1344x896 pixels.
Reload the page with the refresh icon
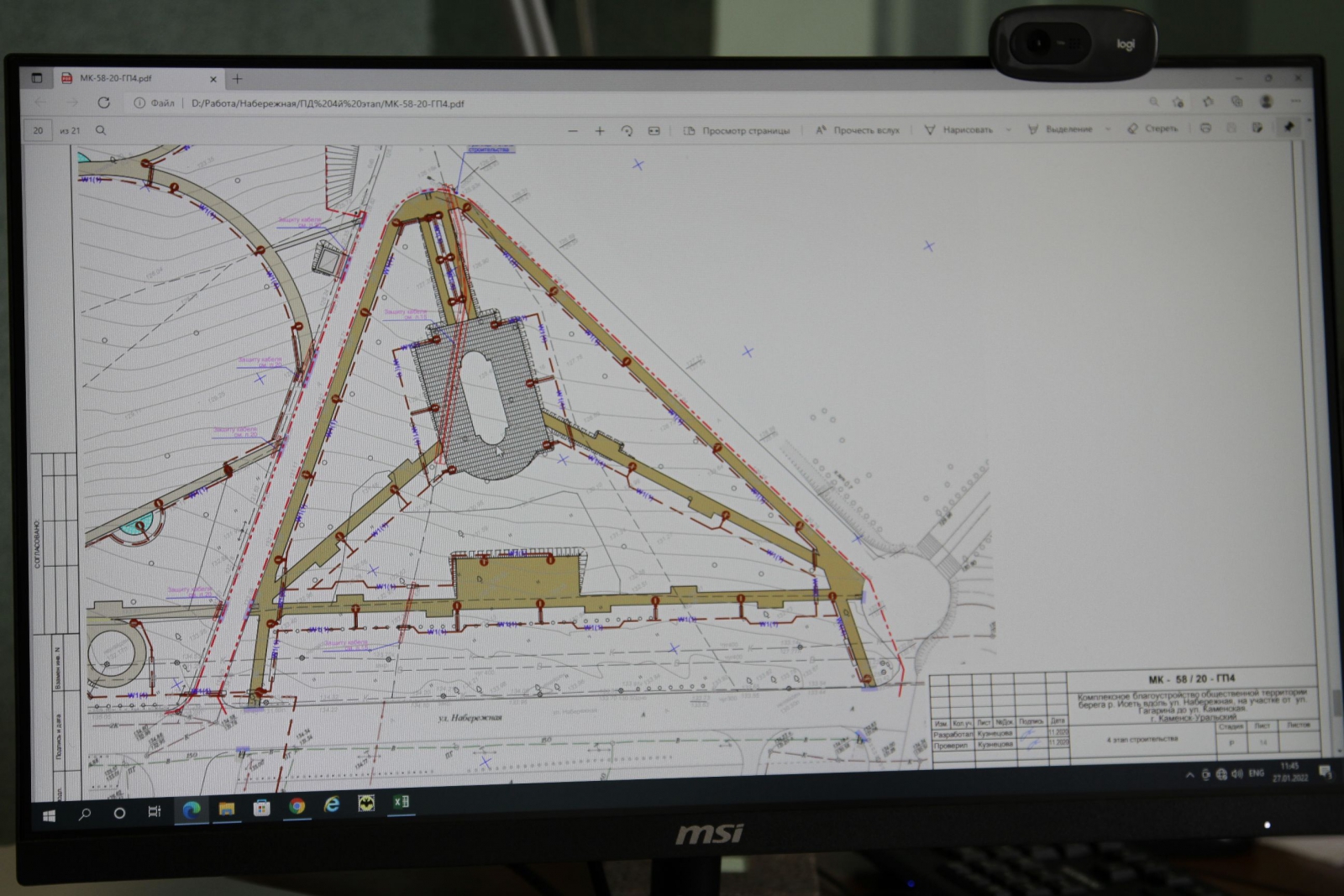[x=103, y=102]
